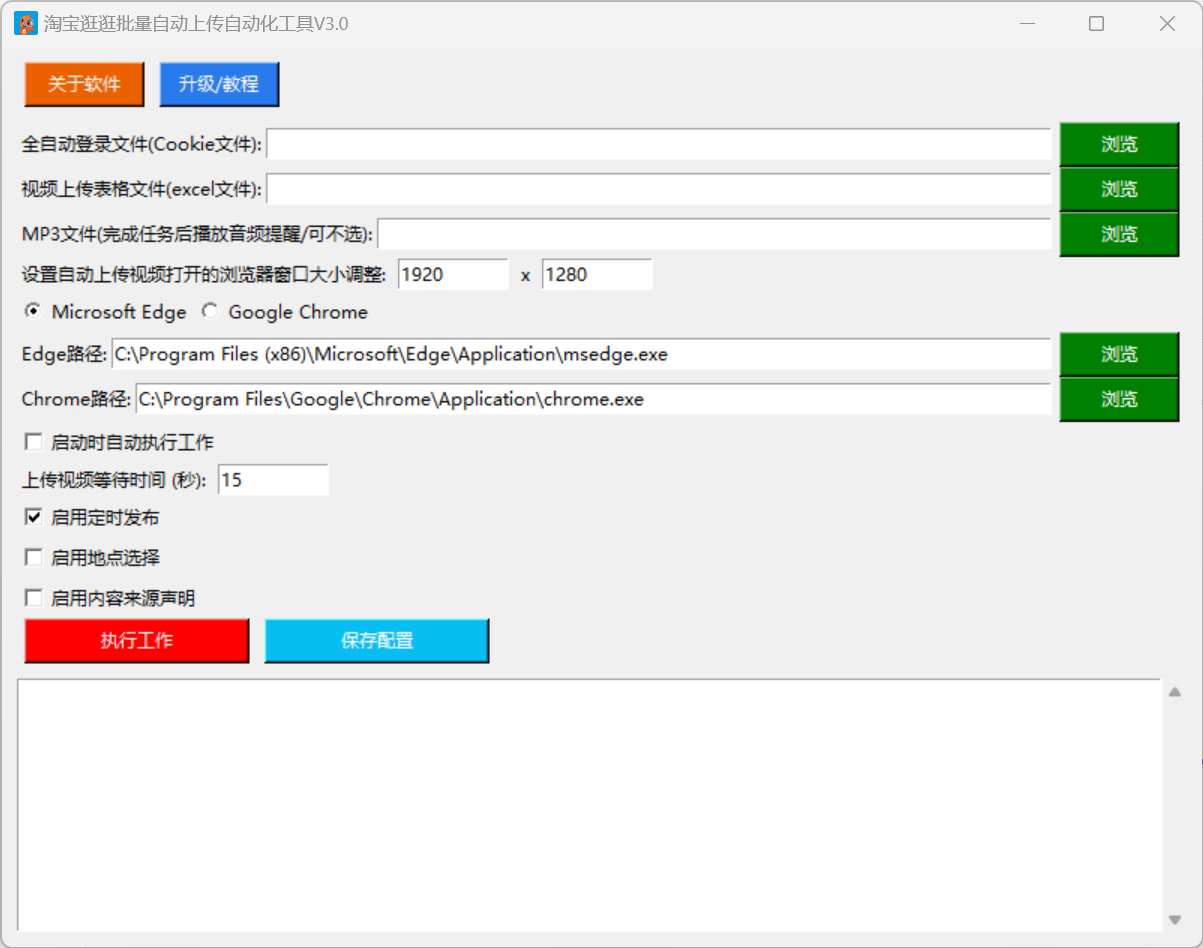Open the 升级/教程 button

[219, 84]
